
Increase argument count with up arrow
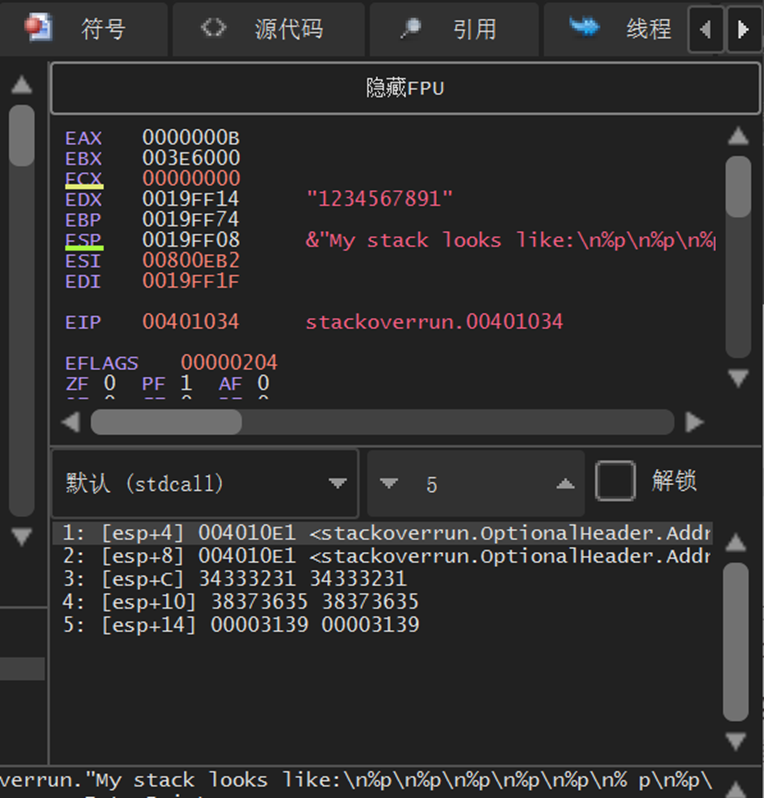tap(565, 483)
